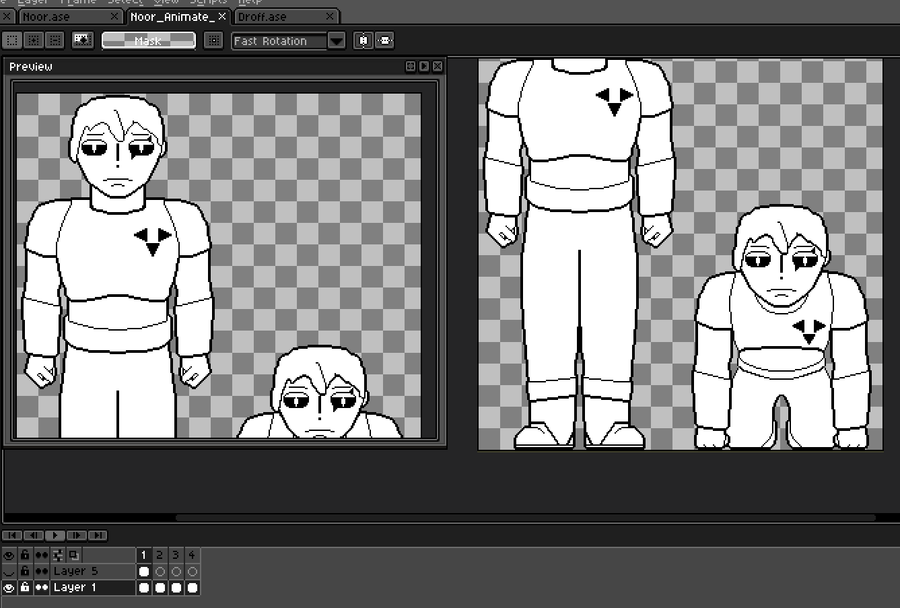Click the main sprite editor canvas

point(680,254)
